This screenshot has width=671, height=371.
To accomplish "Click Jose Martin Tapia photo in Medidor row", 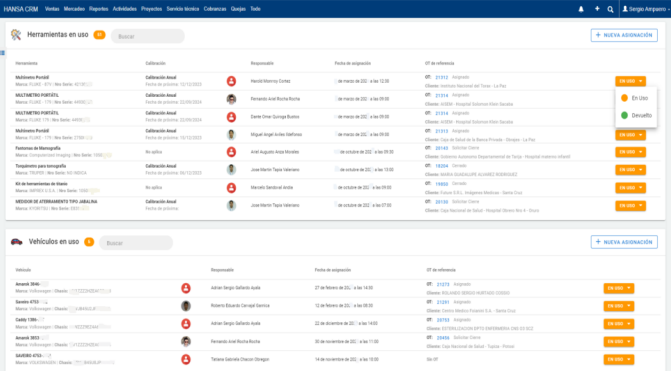I will pyautogui.click(x=231, y=205).
